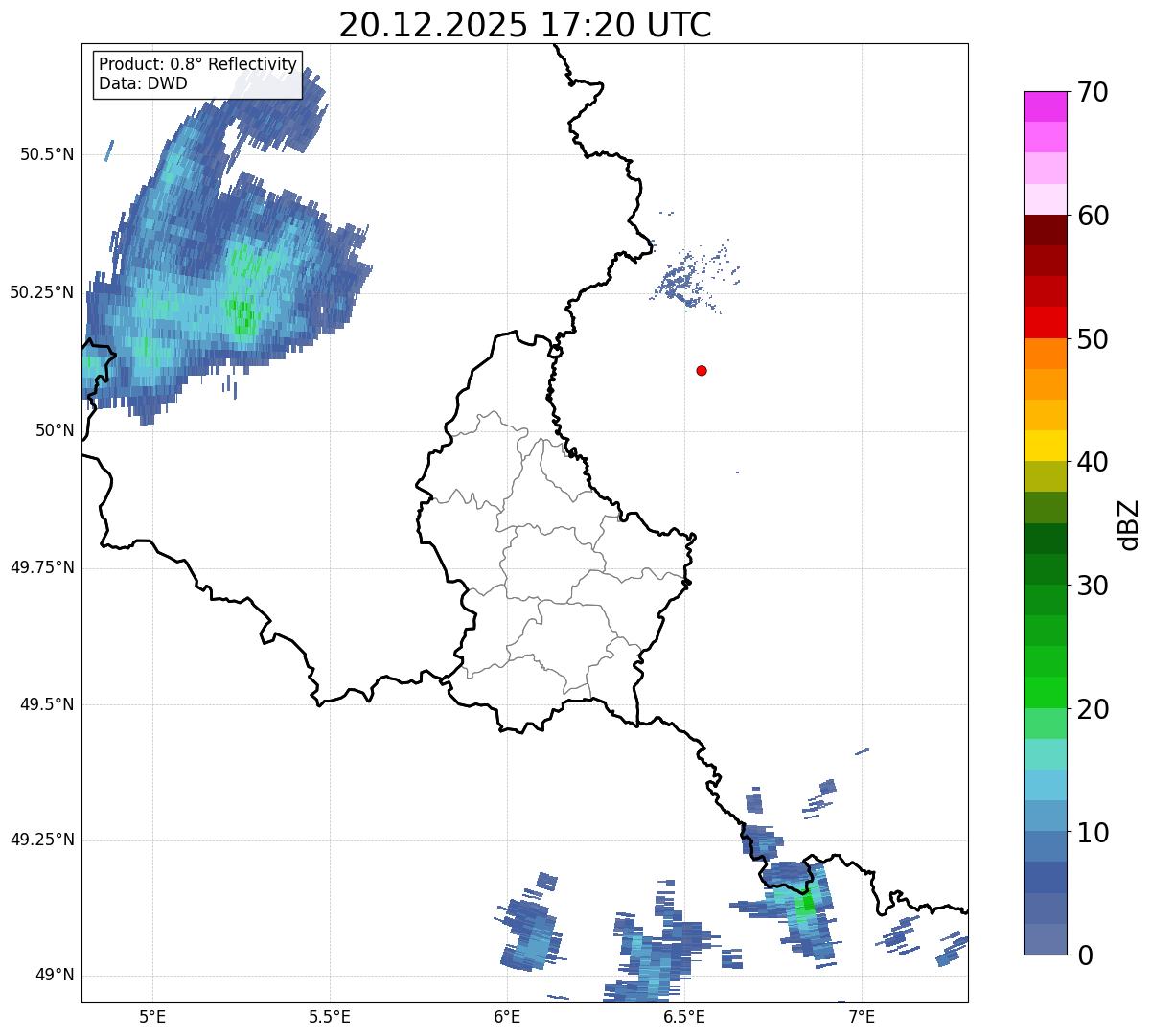Click the colorbar tick label 70
This screenshot has height=1036, width=1152.
(x=1093, y=92)
